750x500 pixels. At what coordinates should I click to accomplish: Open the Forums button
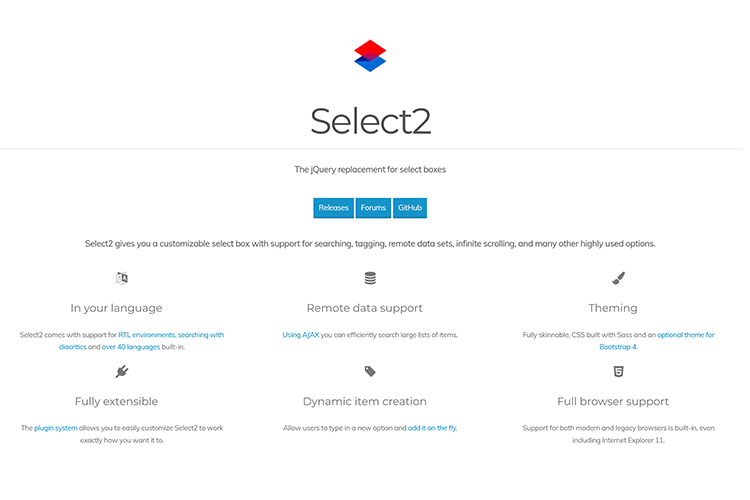point(373,208)
